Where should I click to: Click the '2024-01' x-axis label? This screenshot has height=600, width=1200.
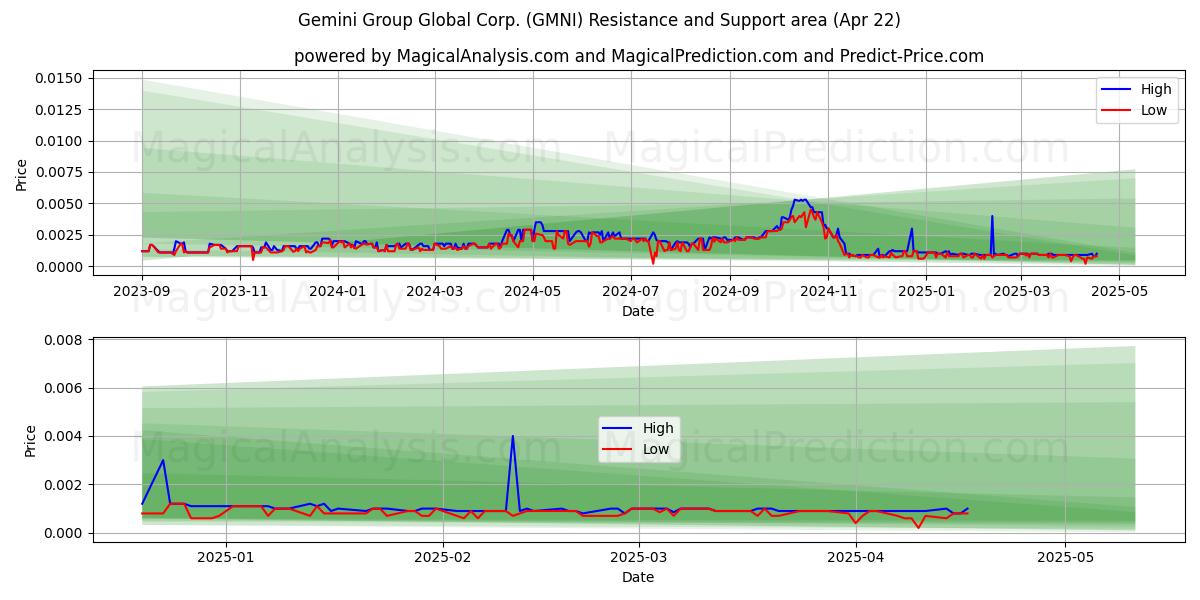(x=338, y=291)
